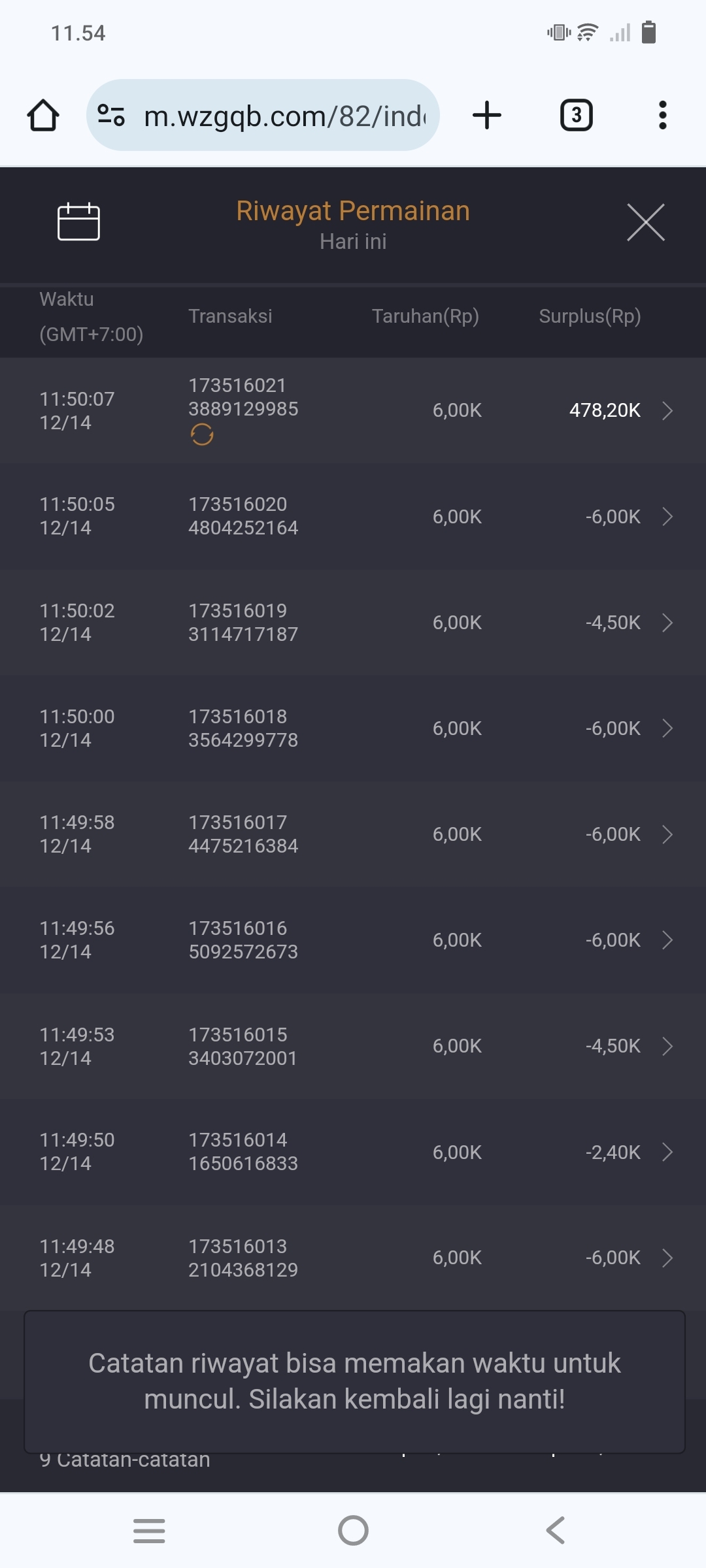Tap the orange refresh icon under transaction 173516021
Screen dimensions: 706x1568
202,434
